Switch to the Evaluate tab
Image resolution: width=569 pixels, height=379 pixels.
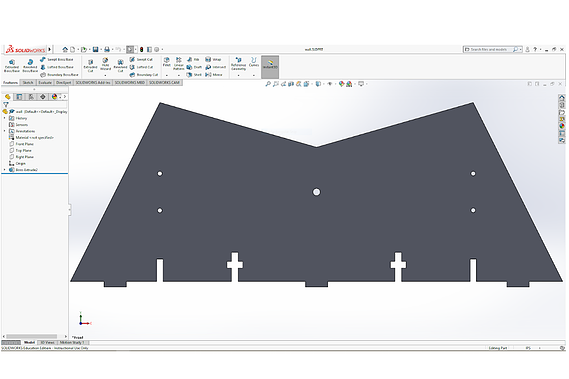pyautogui.click(x=45, y=83)
